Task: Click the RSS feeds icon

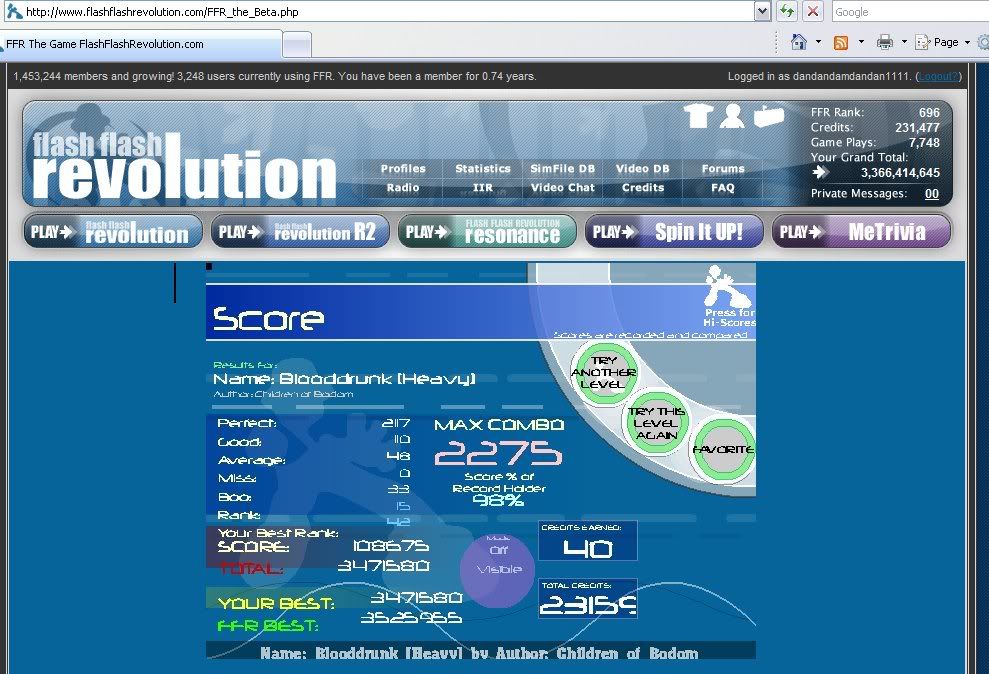Action: click(x=841, y=42)
